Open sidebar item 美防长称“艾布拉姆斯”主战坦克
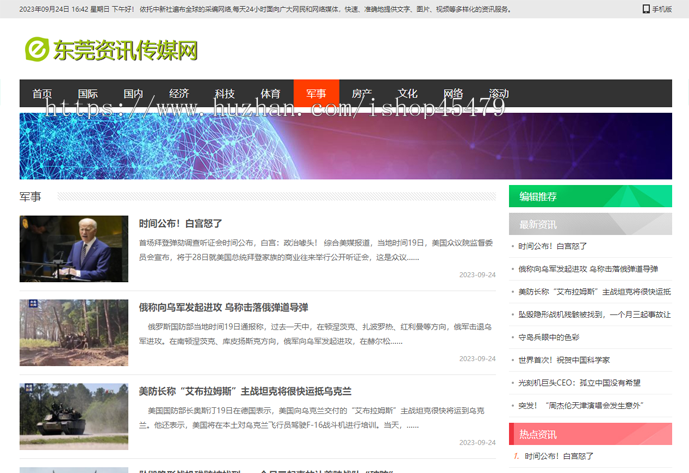The height and width of the screenshot is (473, 689). [595, 292]
